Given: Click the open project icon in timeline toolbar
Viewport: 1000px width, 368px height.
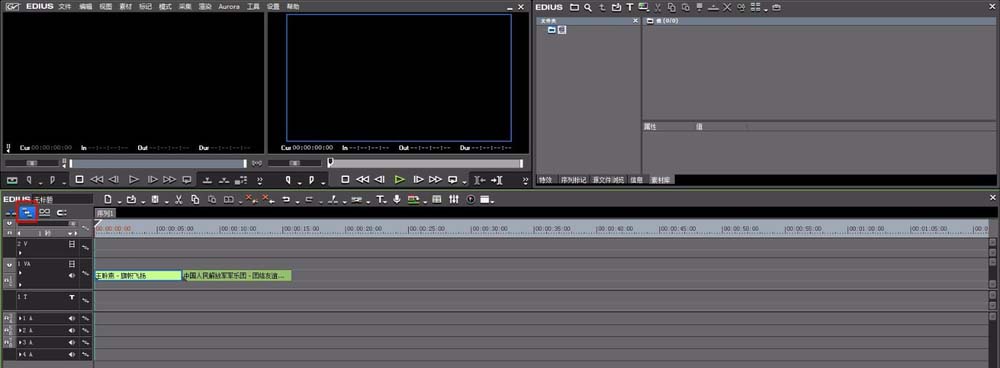Looking at the screenshot, I should coord(131,200).
